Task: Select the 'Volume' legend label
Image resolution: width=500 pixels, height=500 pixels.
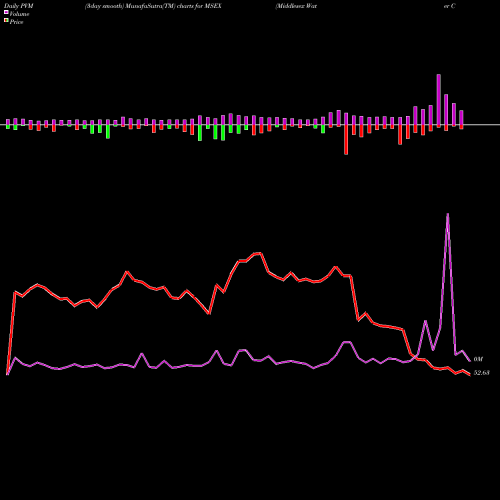Action: tap(19, 14)
